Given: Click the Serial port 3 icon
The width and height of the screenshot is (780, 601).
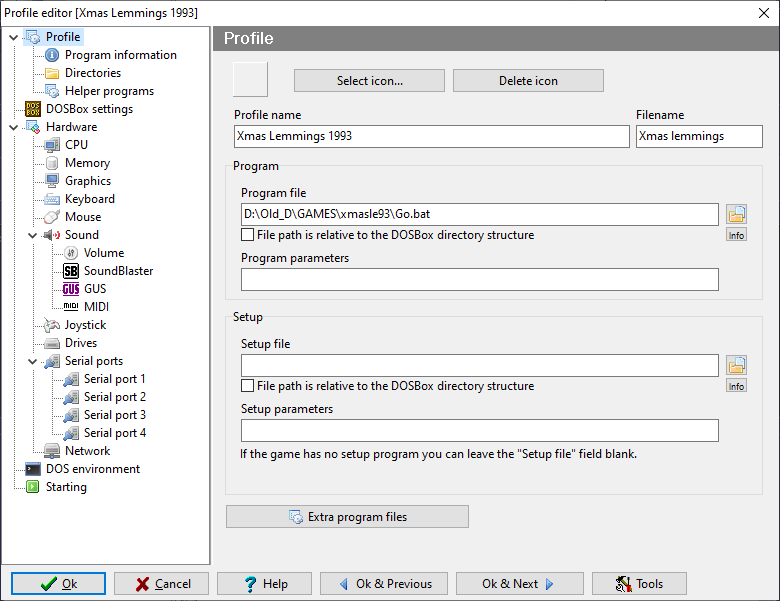Looking at the screenshot, I should coord(71,415).
